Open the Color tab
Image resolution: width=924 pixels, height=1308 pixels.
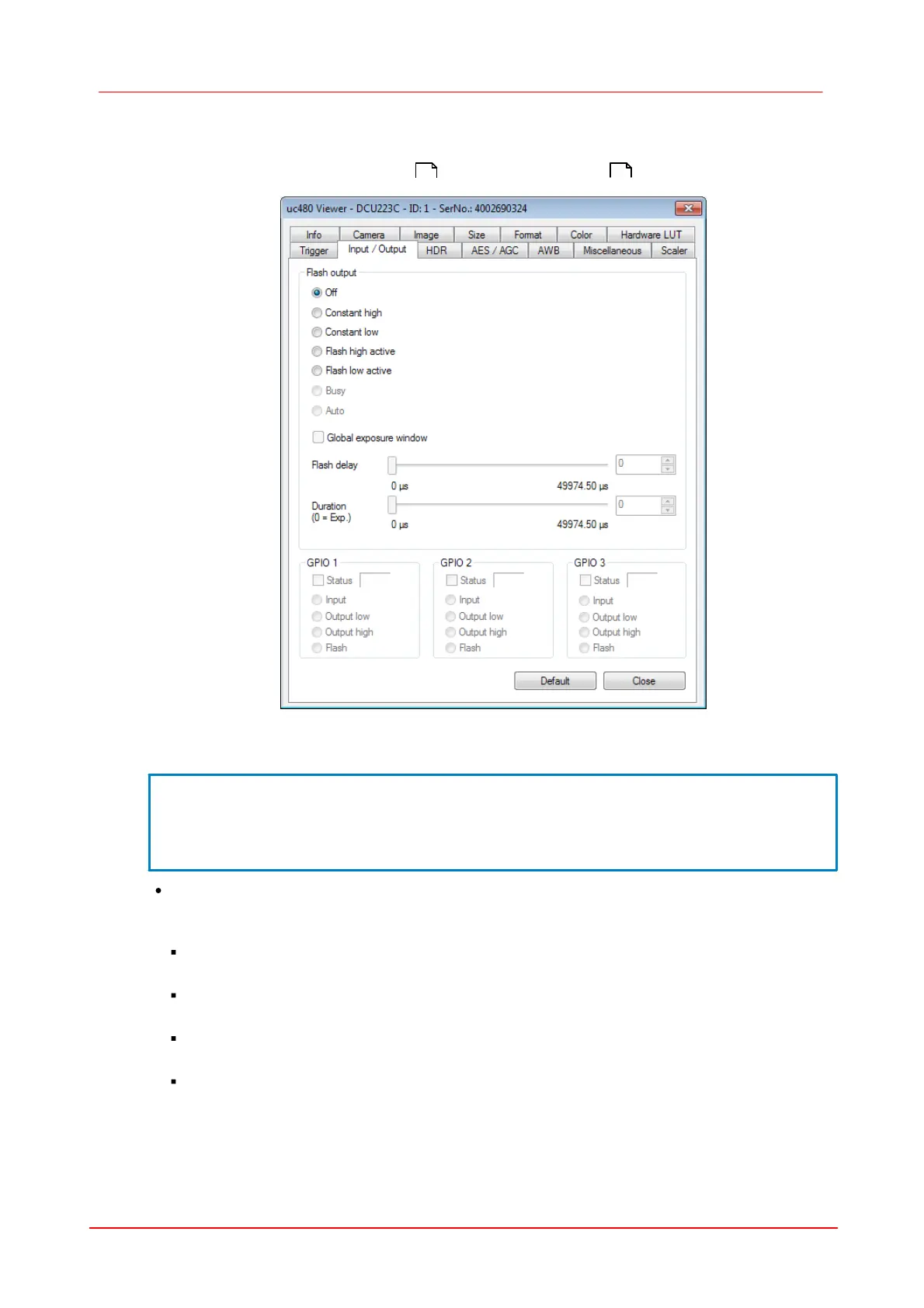coord(582,235)
